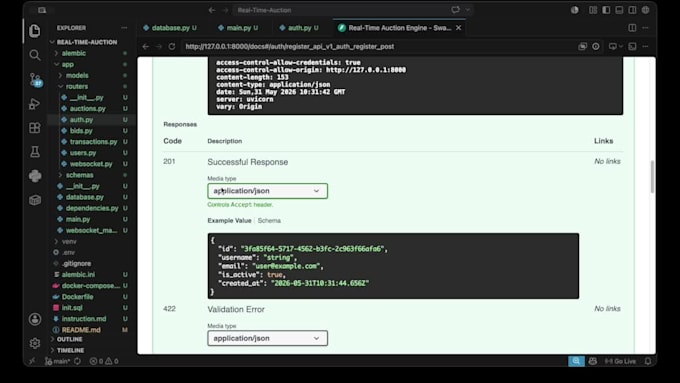Switch to the main.py tab
This screenshot has height=383, width=680.
(238, 28)
